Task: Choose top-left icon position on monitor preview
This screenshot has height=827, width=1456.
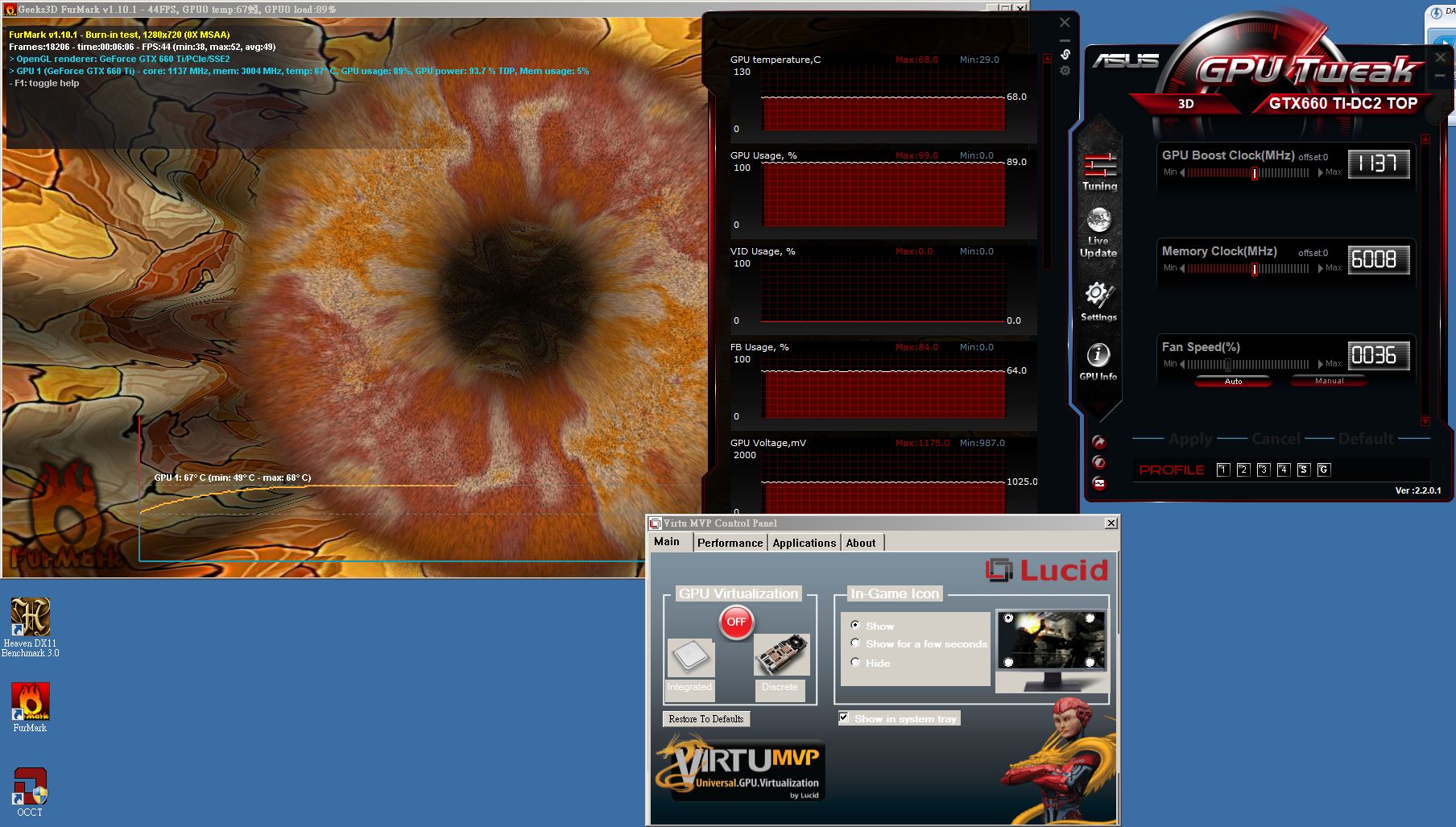Action: [x=1008, y=618]
